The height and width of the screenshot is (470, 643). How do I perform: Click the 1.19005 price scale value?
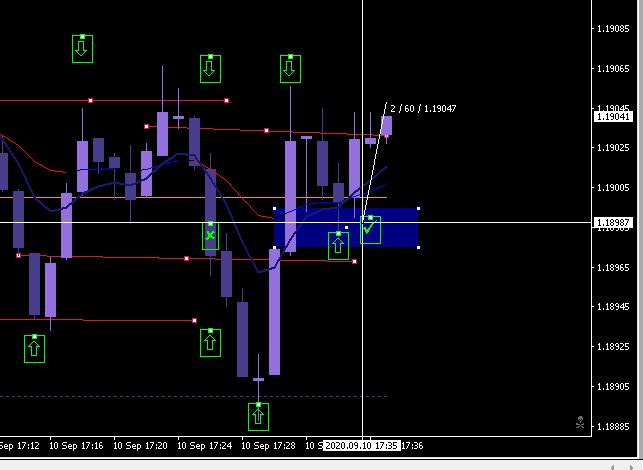coord(613,188)
